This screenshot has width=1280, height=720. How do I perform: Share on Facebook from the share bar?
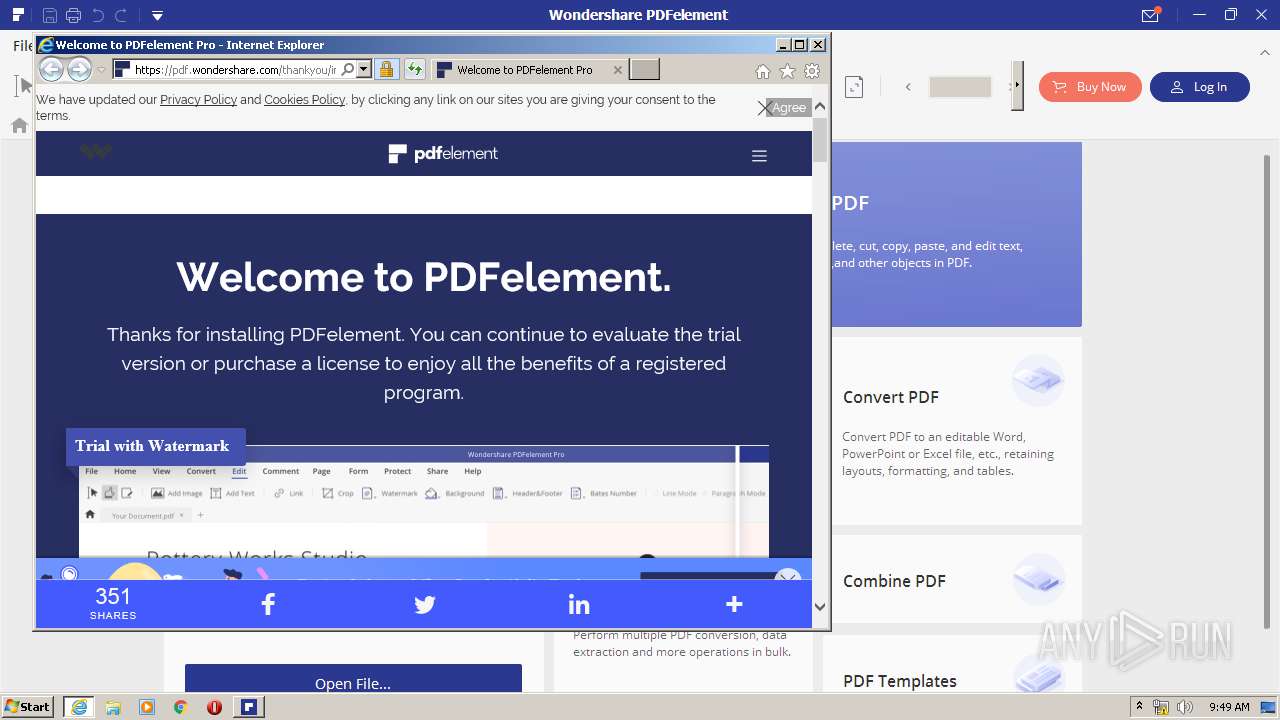pyautogui.click(x=268, y=604)
